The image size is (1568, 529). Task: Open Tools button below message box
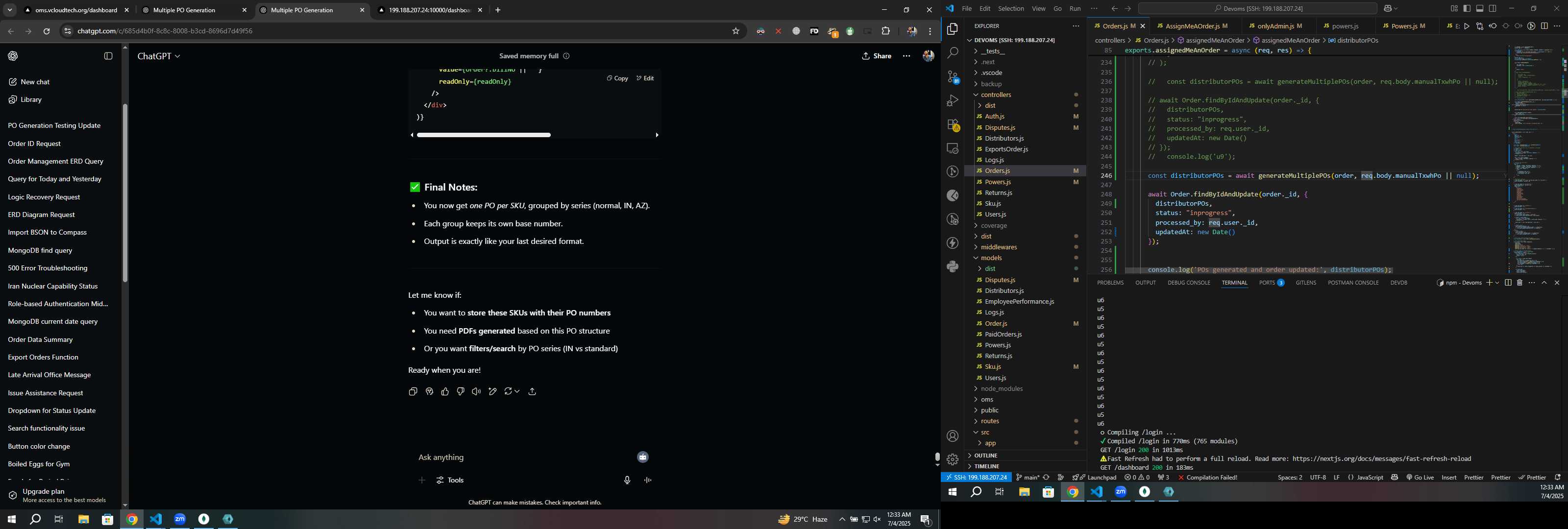pyautogui.click(x=450, y=481)
